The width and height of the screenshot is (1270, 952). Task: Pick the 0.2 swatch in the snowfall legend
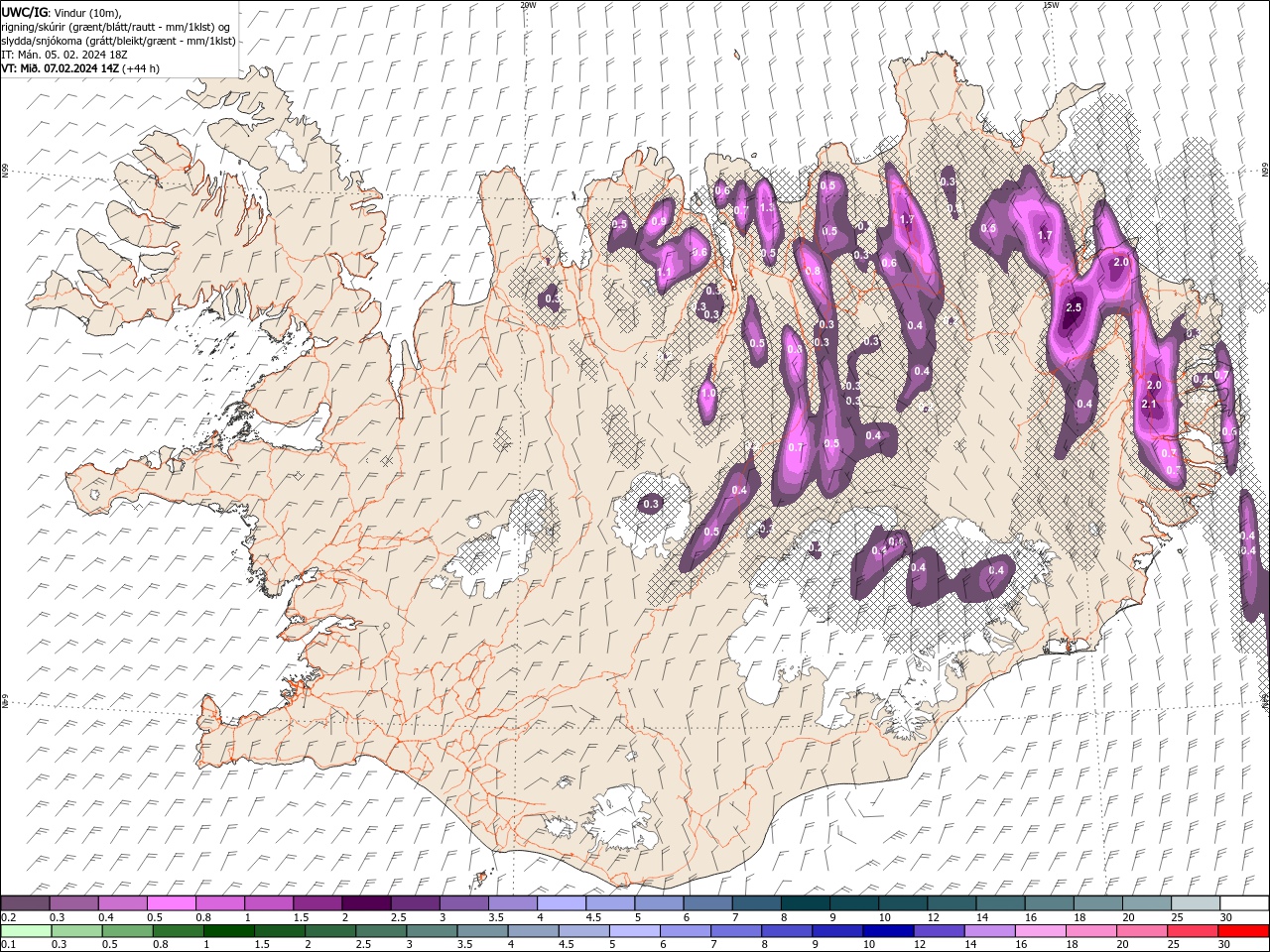pyautogui.click(x=25, y=903)
